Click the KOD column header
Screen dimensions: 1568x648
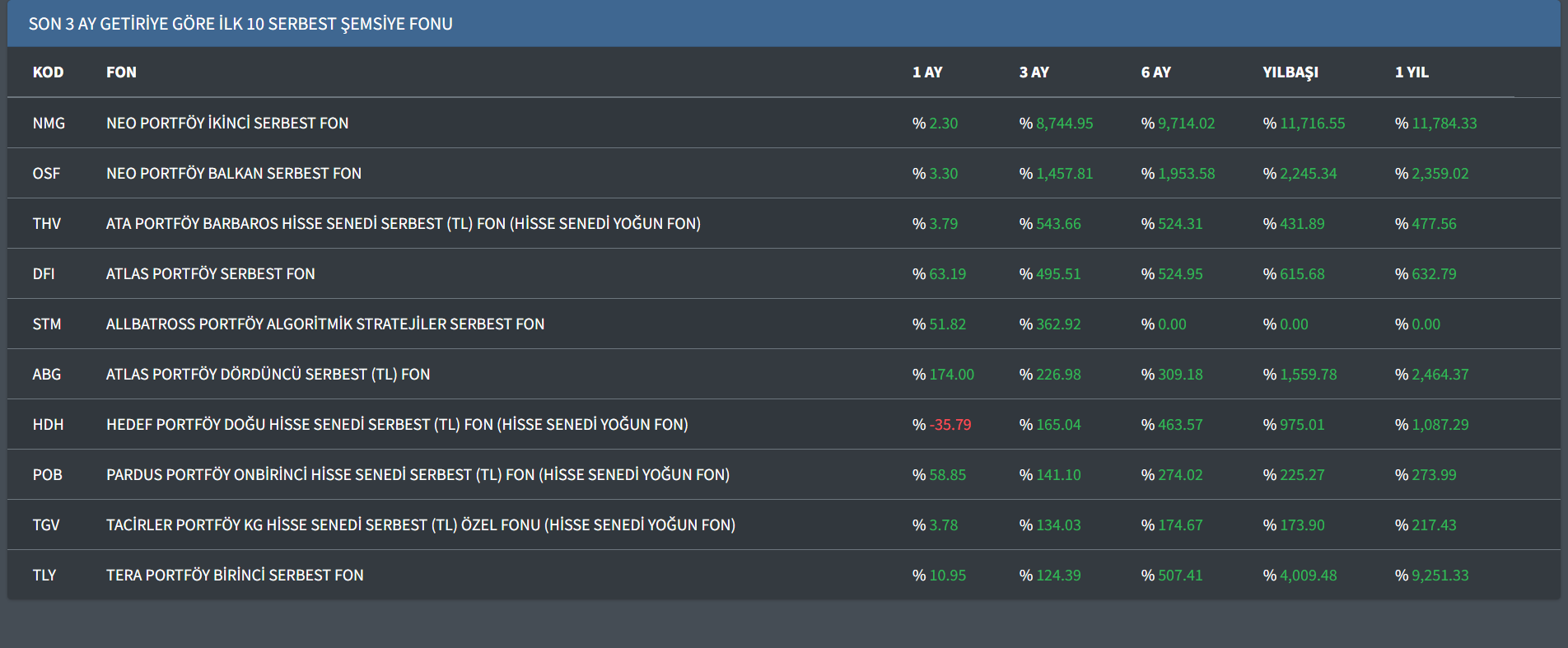click(48, 72)
